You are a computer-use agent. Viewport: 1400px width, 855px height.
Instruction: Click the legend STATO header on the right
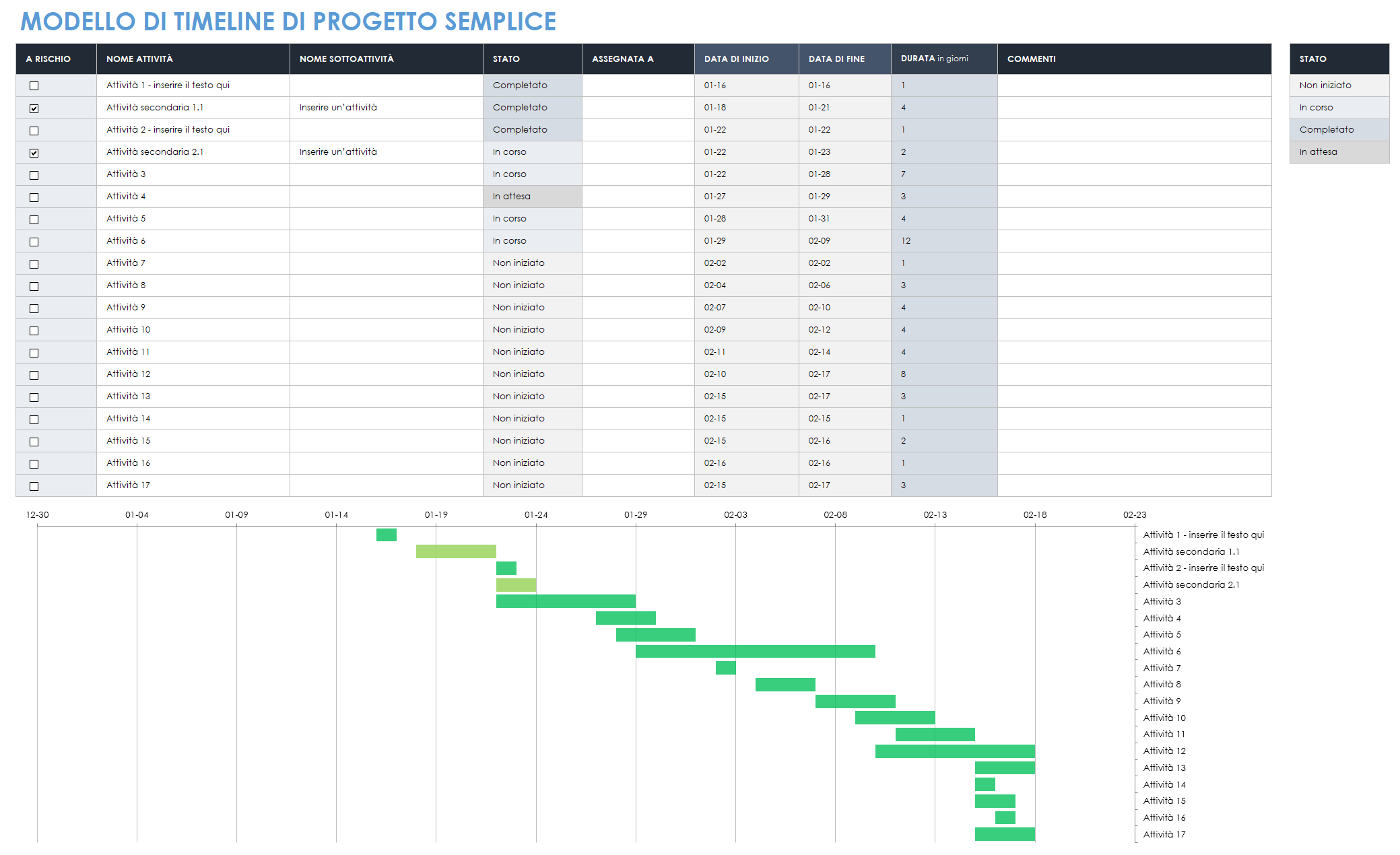point(1339,59)
